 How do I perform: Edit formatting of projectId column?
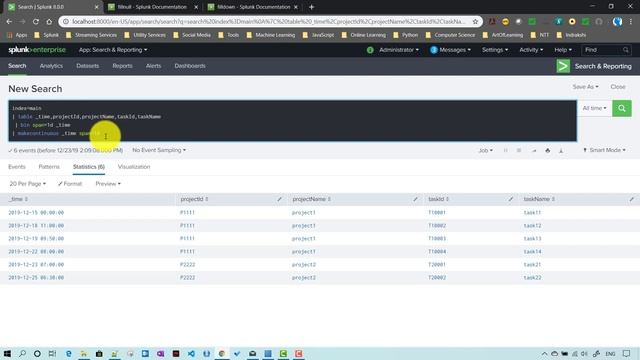[280, 199]
